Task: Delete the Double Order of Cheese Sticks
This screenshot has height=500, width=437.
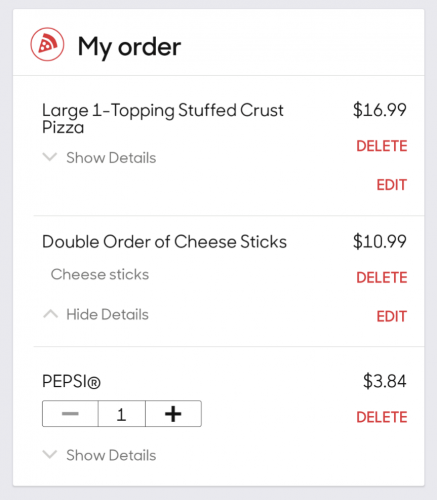Action: click(x=382, y=277)
